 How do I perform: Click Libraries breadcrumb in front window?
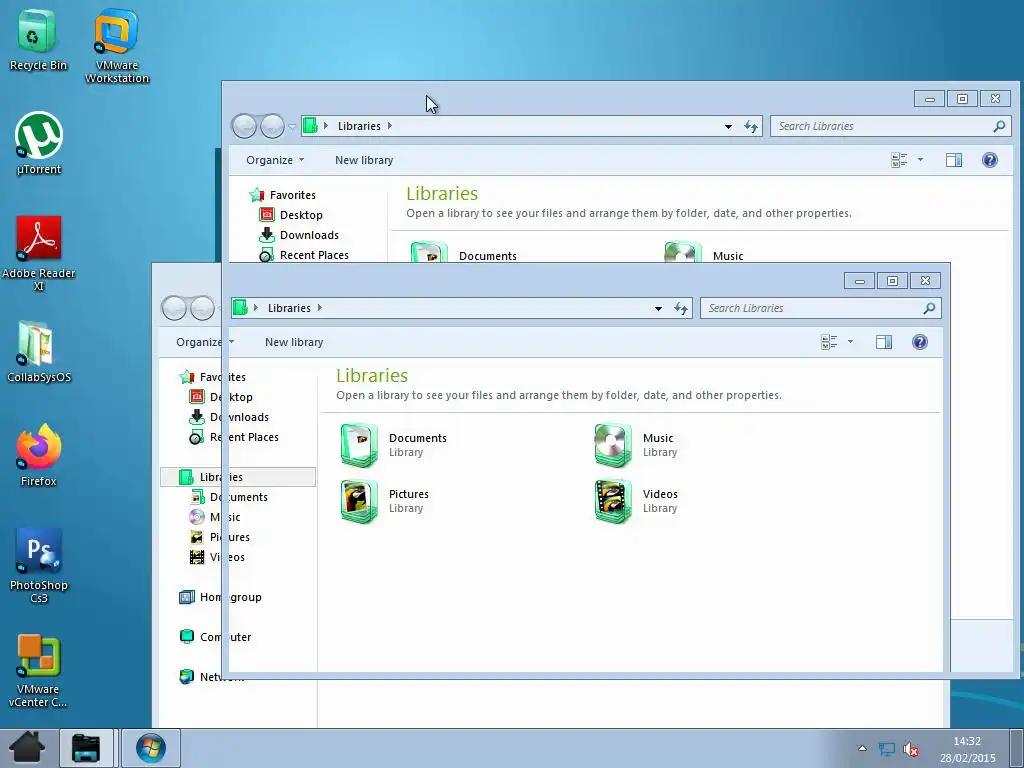tap(289, 308)
